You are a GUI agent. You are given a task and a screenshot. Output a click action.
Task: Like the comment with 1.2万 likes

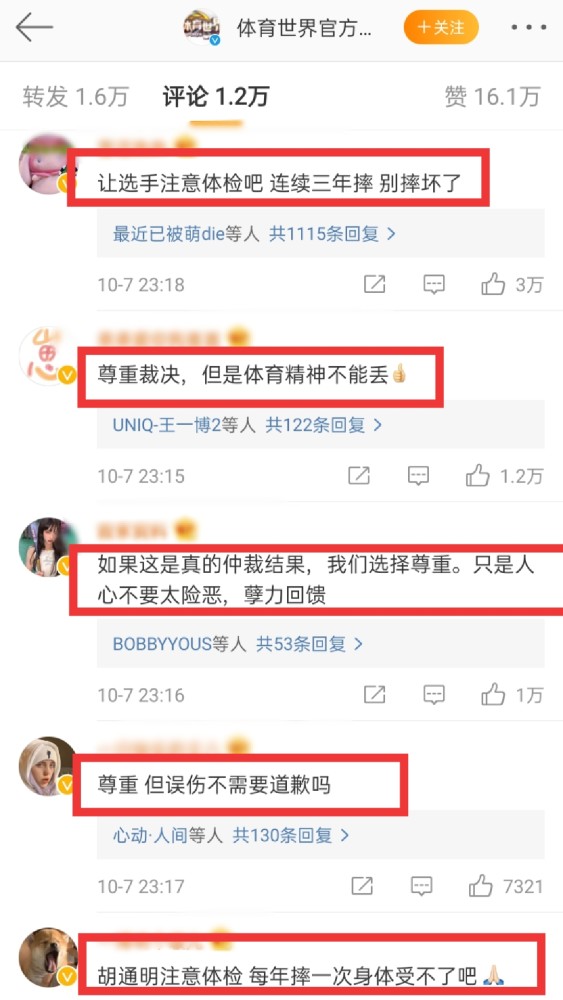pyautogui.click(x=477, y=476)
